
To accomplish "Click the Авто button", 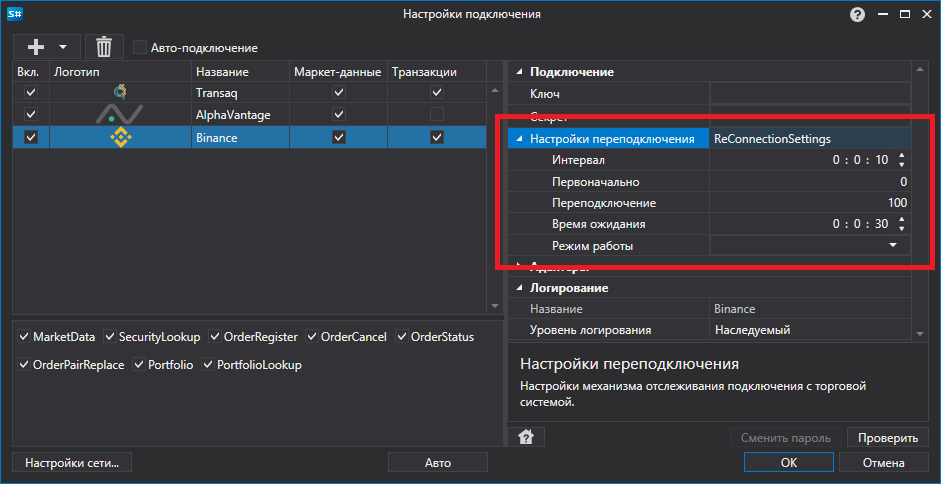I will (438, 462).
